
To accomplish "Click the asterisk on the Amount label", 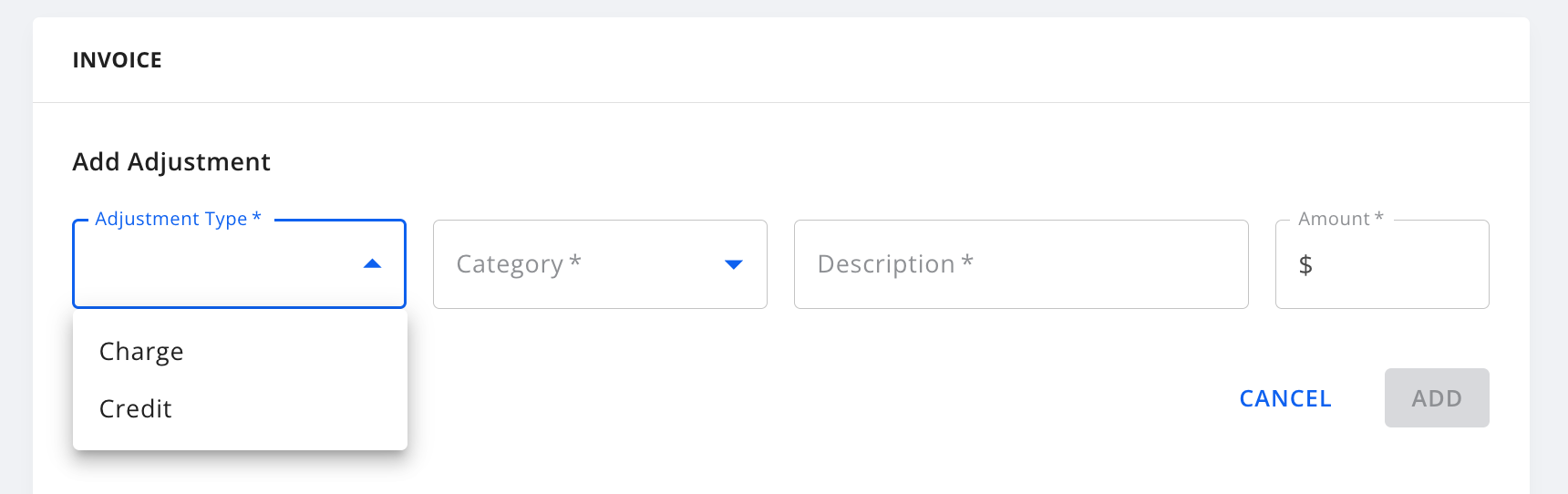I will click(1379, 217).
